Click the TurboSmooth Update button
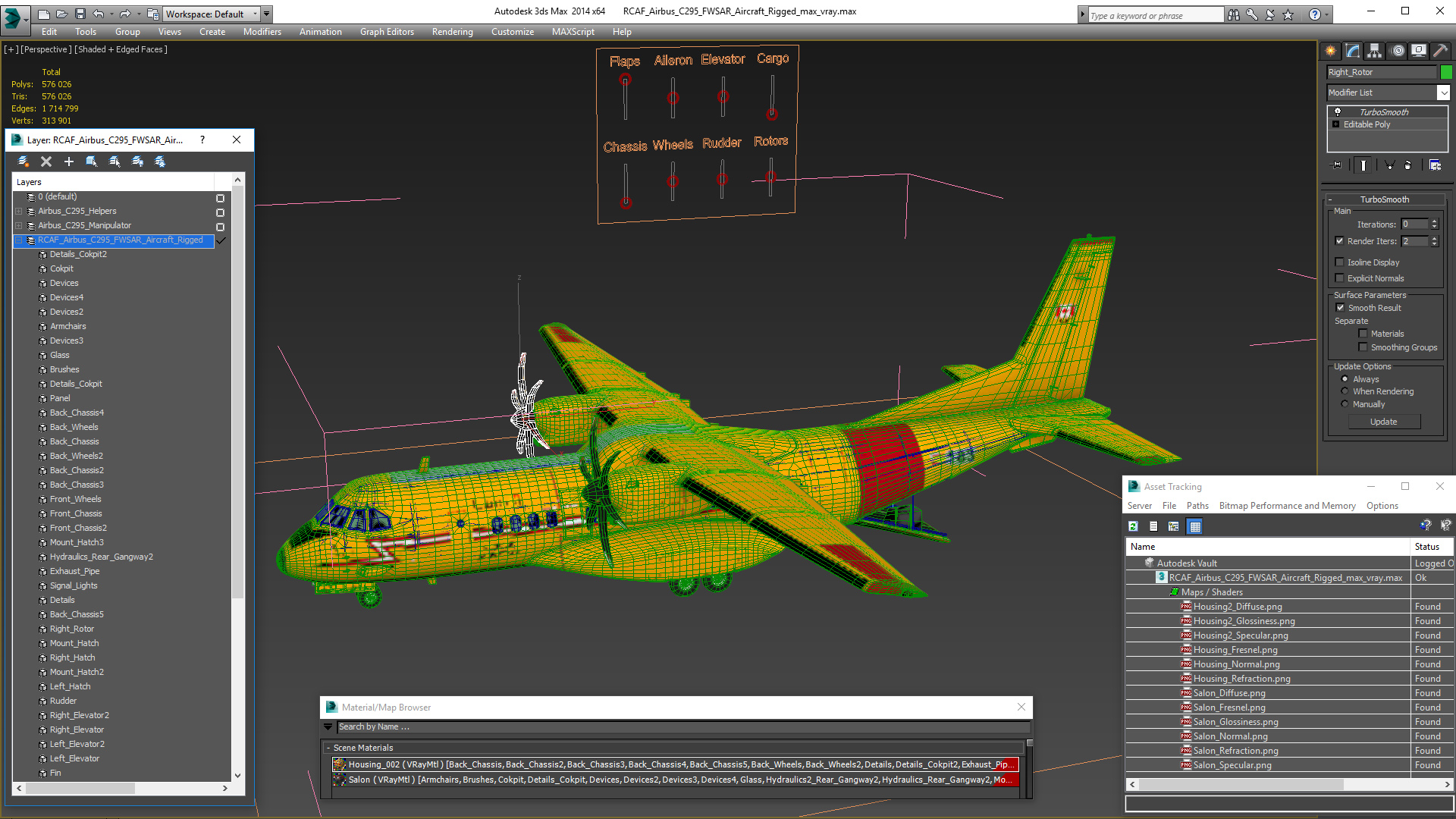The height and width of the screenshot is (819, 1456). click(1384, 422)
